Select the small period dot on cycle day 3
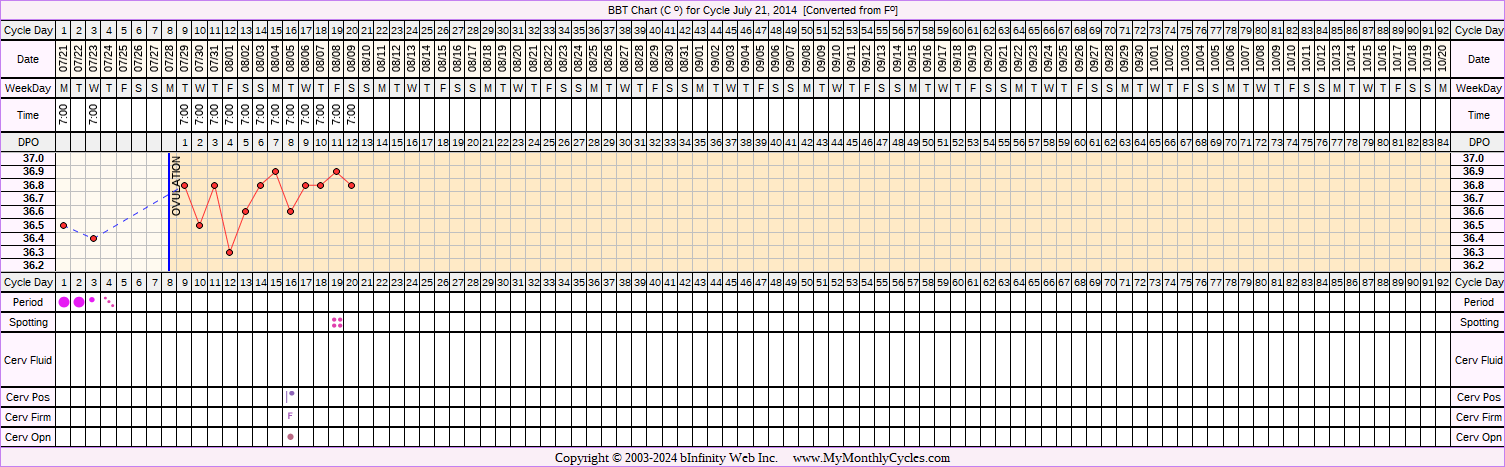Image resolution: width=1505 pixels, height=467 pixels. (92, 299)
